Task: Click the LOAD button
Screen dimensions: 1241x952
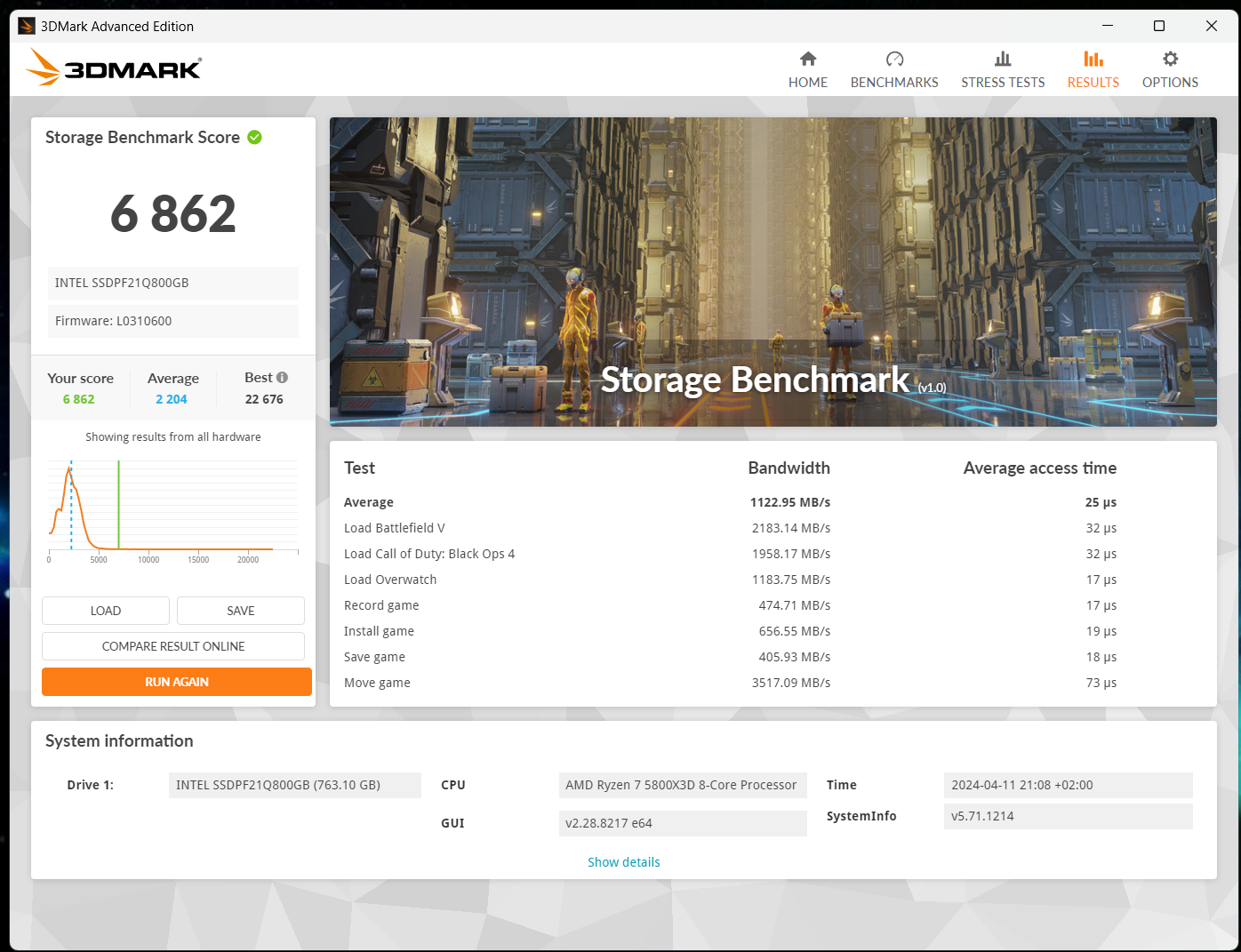Action: [x=106, y=611]
